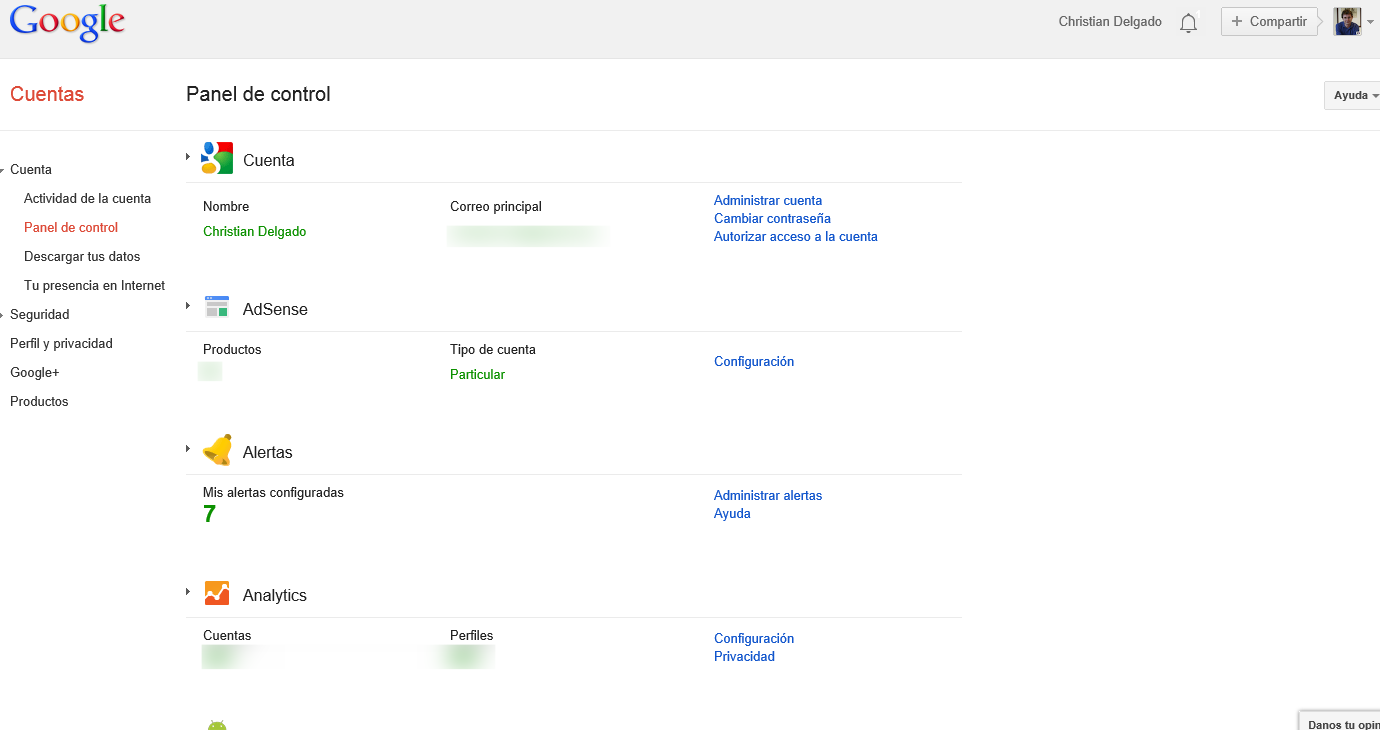This screenshot has width=1380, height=730.
Task: Open Descargar tus datos
Action: (x=82, y=256)
